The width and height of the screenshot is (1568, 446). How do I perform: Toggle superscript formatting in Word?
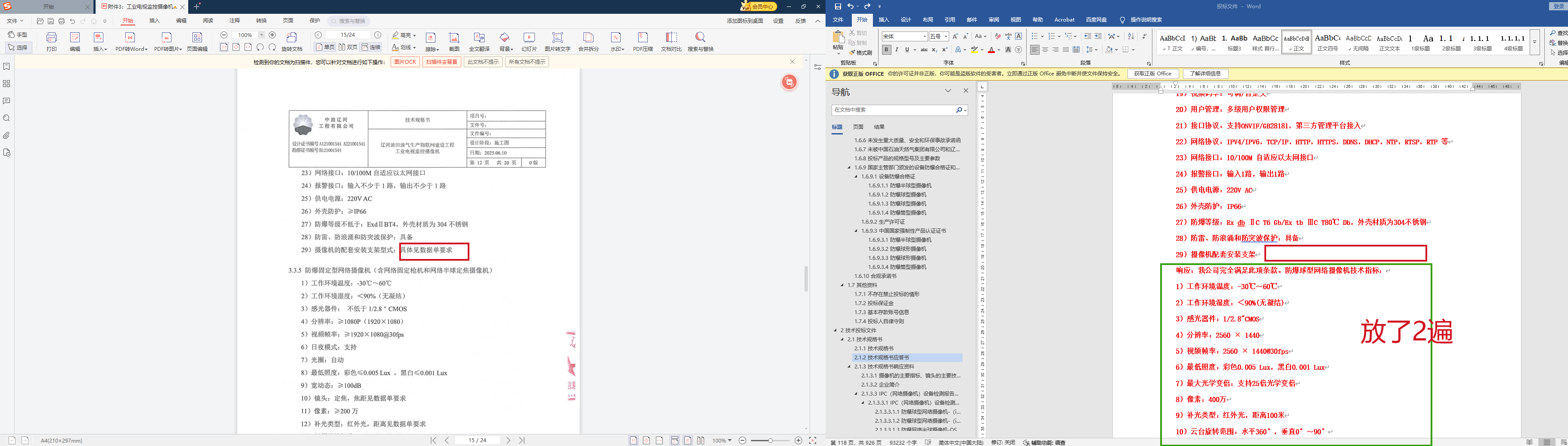click(945, 50)
